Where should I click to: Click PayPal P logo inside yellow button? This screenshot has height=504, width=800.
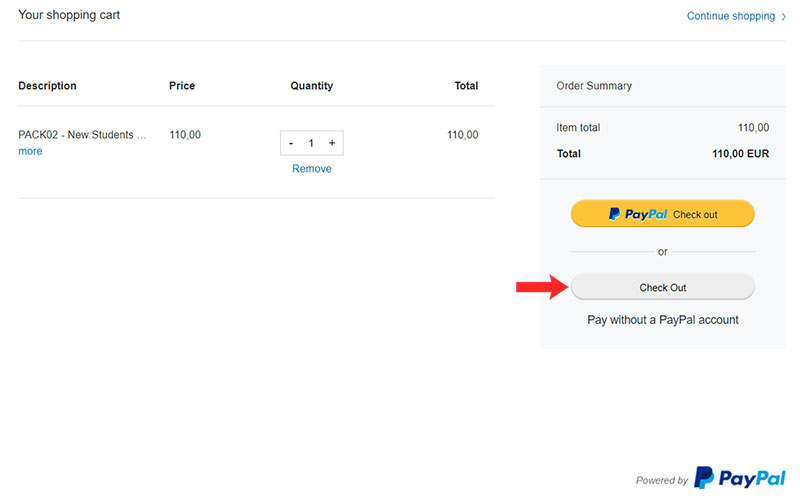[614, 214]
